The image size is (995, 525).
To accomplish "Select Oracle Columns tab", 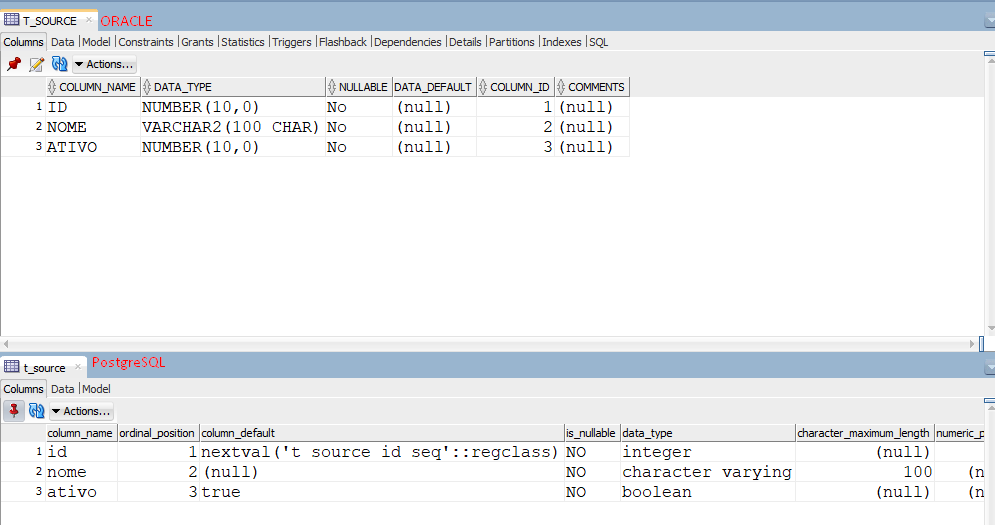I will pos(23,42).
